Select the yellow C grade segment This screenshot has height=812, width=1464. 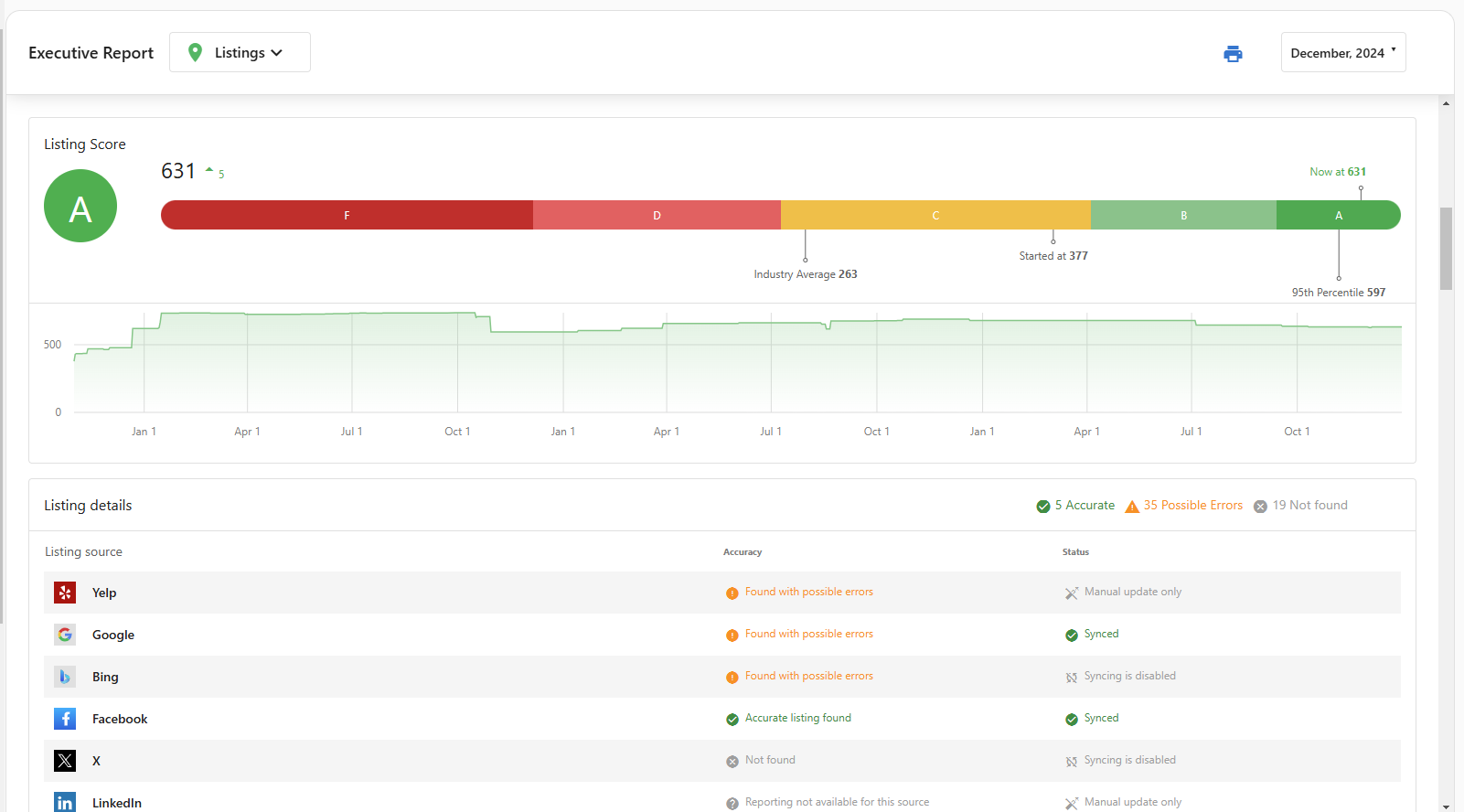[x=935, y=215]
